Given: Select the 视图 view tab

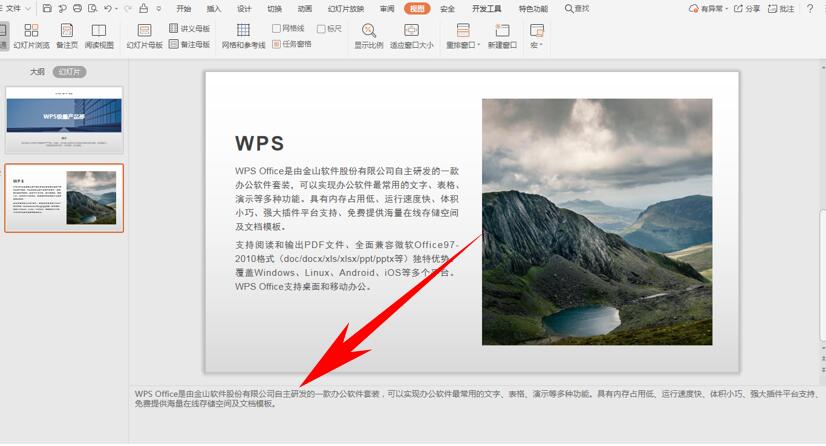Looking at the screenshot, I should pos(417,8).
